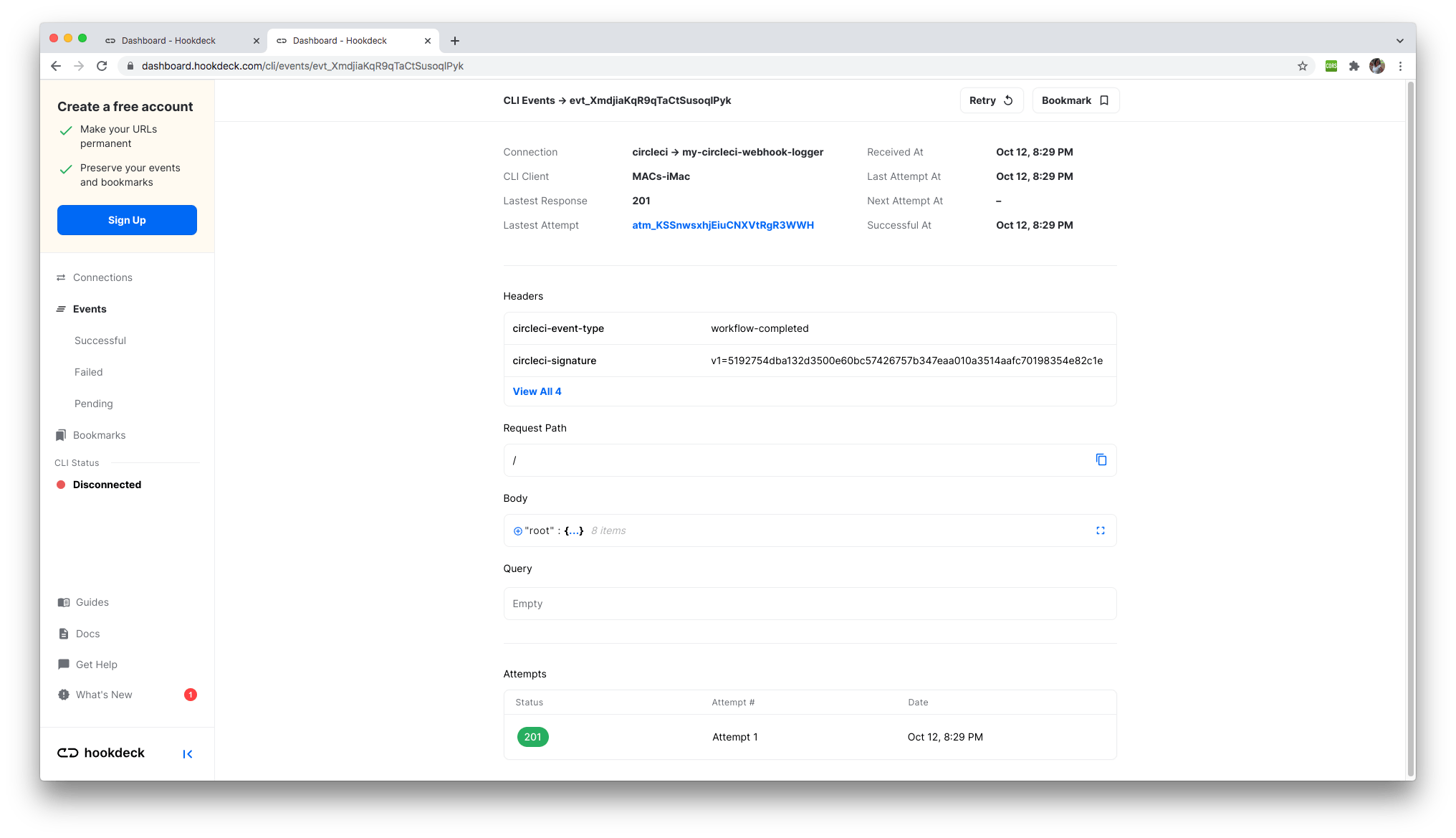1456x838 pixels.
Task: Open the atm_KSSnwsxhj attempt link
Action: point(722,225)
